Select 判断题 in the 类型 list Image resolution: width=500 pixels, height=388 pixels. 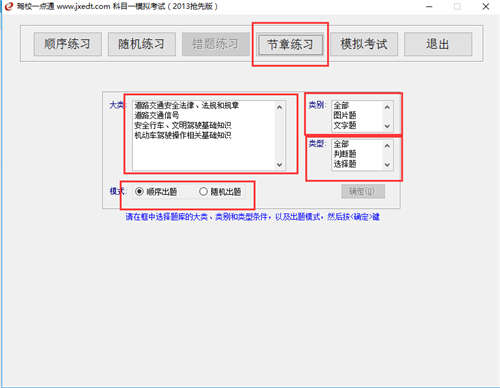coord(345,154)
